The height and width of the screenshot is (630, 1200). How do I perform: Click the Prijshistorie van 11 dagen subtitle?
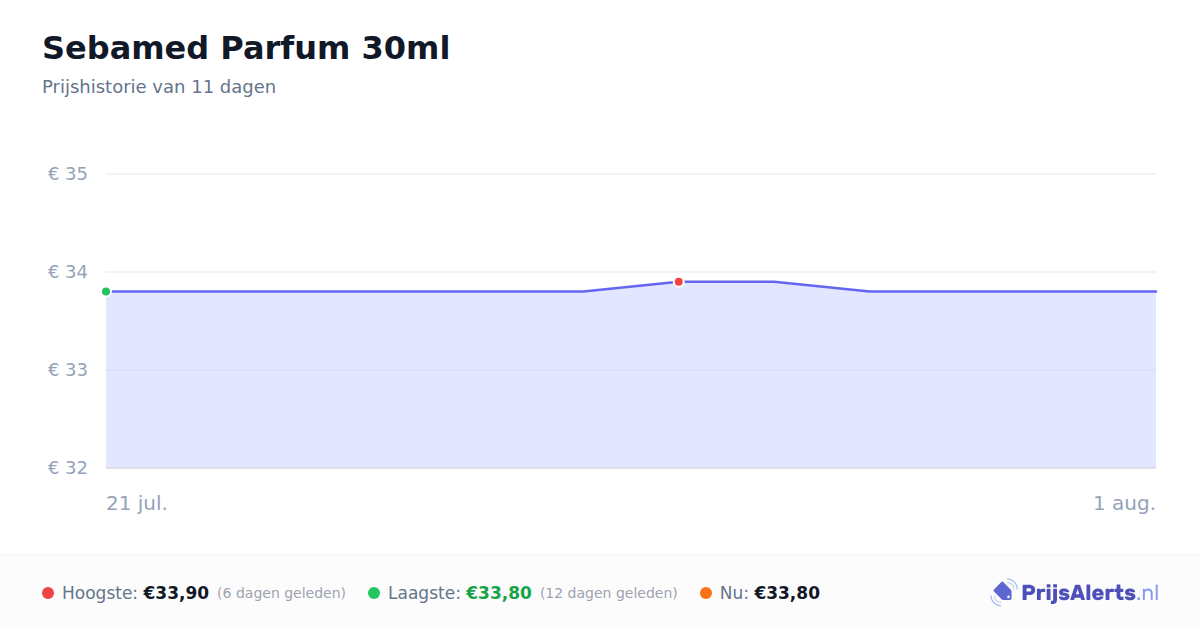coord(159,87)
